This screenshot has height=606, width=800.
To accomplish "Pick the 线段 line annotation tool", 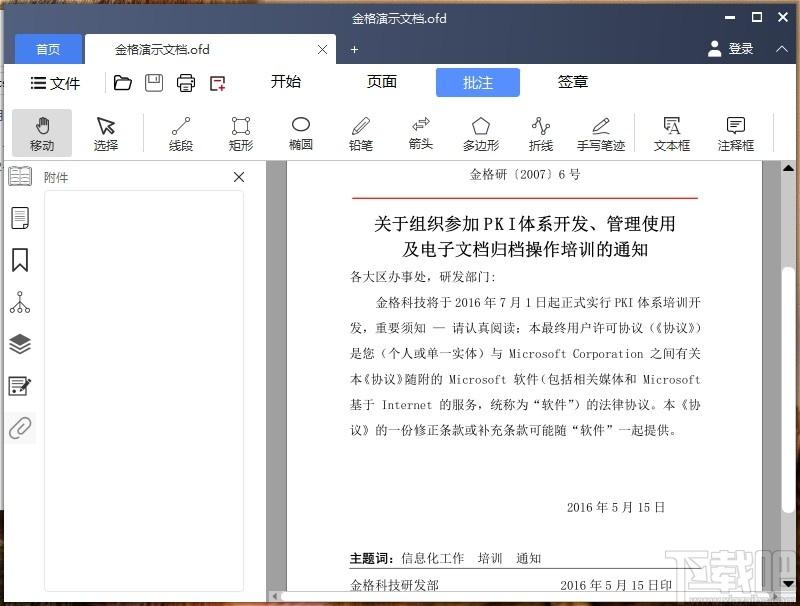I will pyautogui.click(x=181, y=133).
